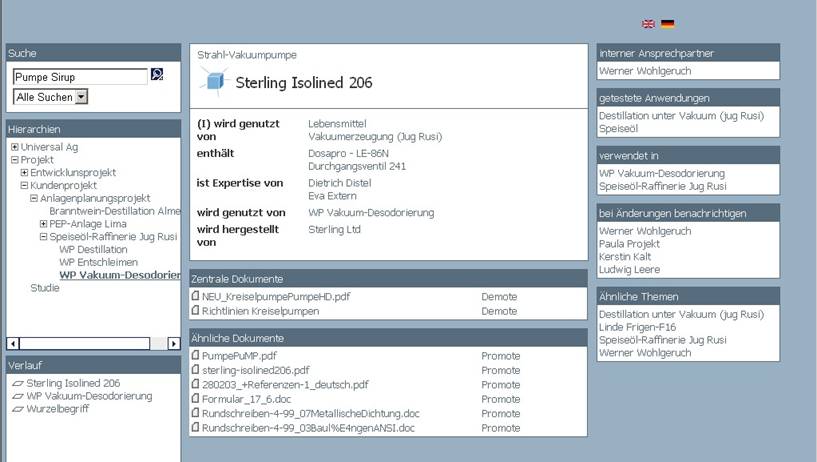
Task: Open Werner Wohlgeruch under interner Ansprechpartner
Action: (x=645, y=71)
